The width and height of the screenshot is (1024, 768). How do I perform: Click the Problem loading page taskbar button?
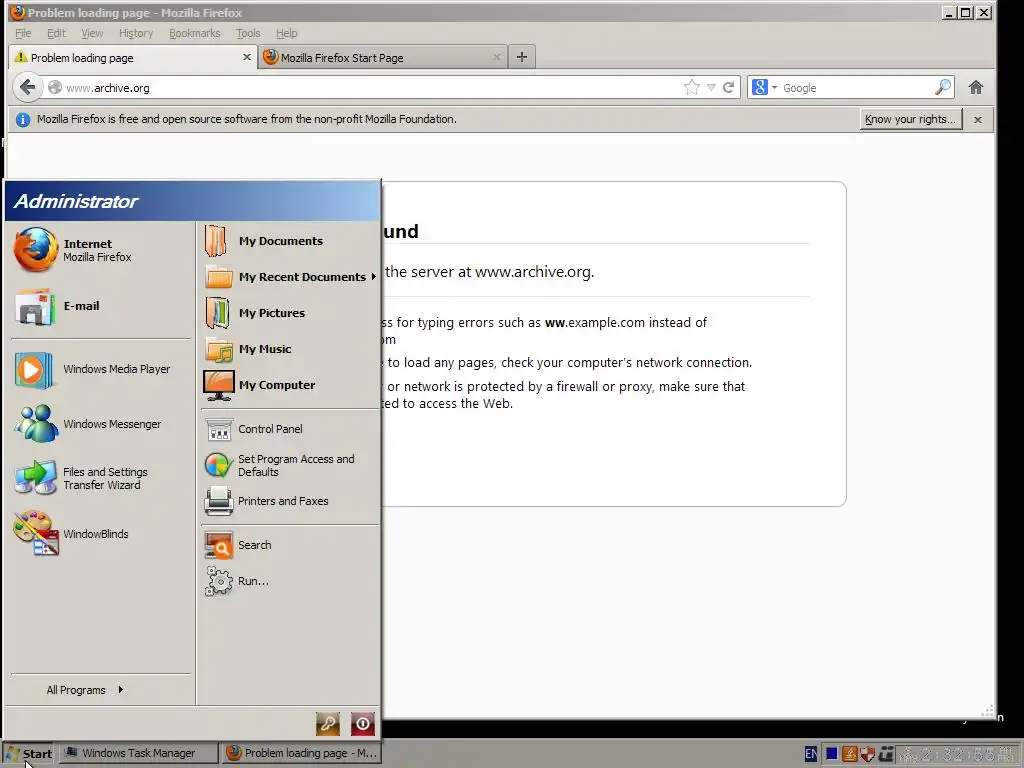tap(301, 753)
